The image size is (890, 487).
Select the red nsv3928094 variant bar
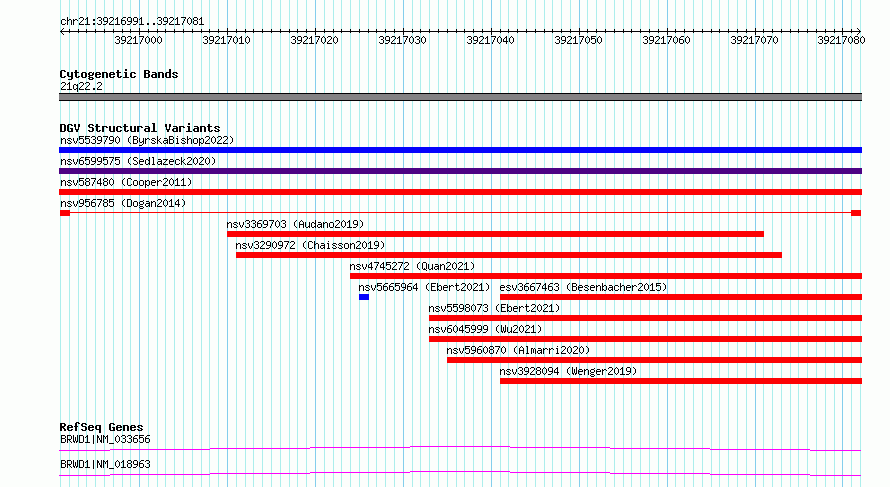[681, 381]
